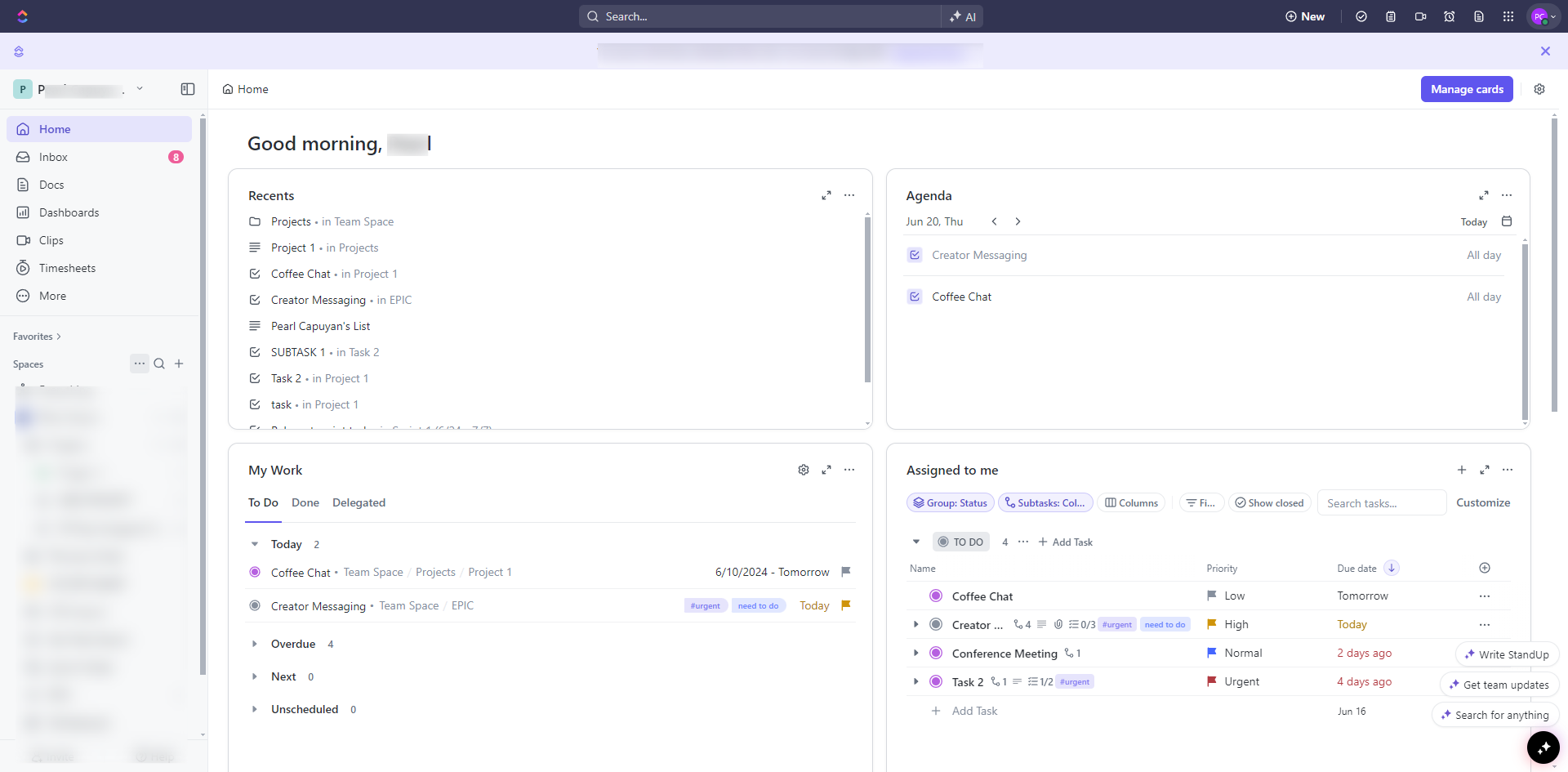Open the reminders alarm clock icon

pyautogui.click(x=1450, y=16)
